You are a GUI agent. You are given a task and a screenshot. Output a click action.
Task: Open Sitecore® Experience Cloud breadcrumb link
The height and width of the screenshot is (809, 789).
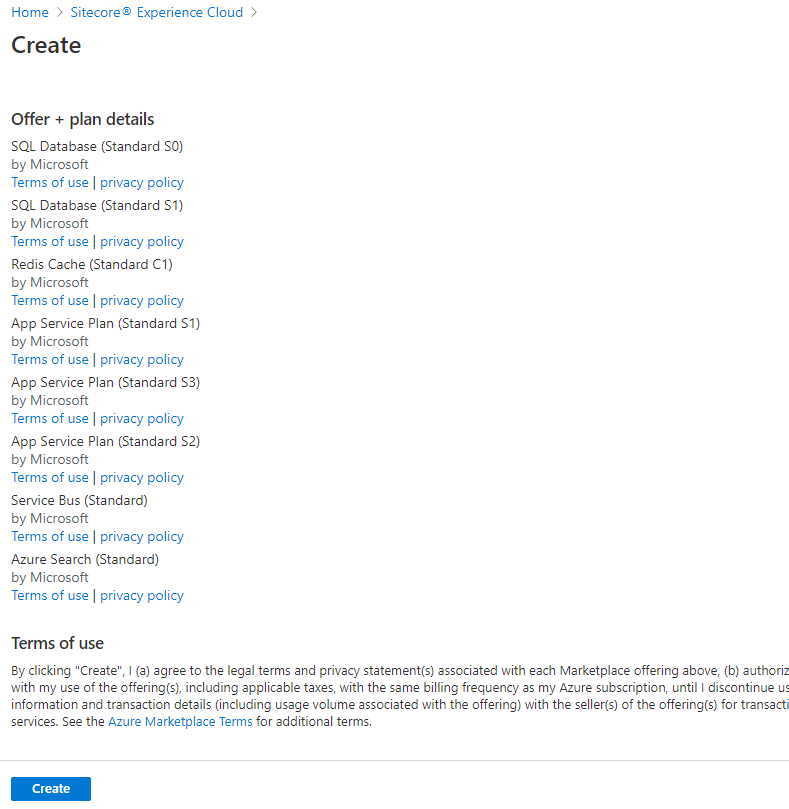click(156, 13)
